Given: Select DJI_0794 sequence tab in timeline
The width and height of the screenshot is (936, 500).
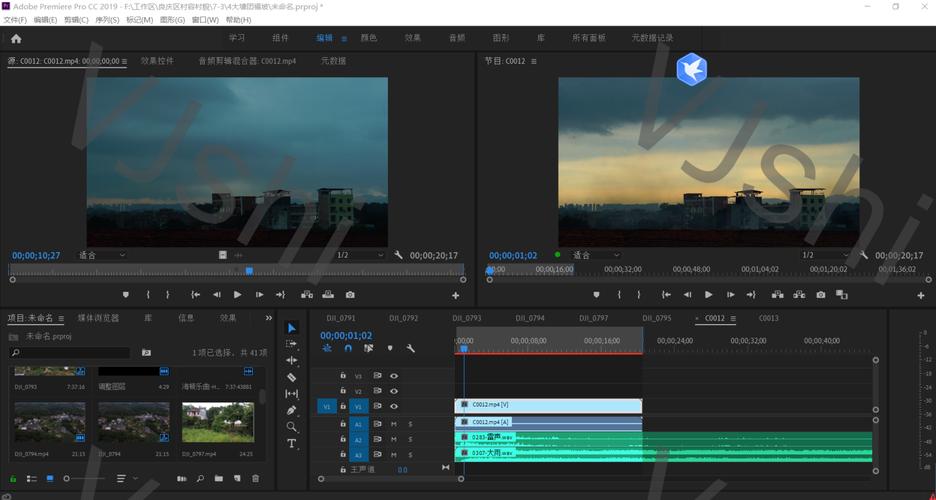Looking at the screenshot, I should tap(530, 318).
